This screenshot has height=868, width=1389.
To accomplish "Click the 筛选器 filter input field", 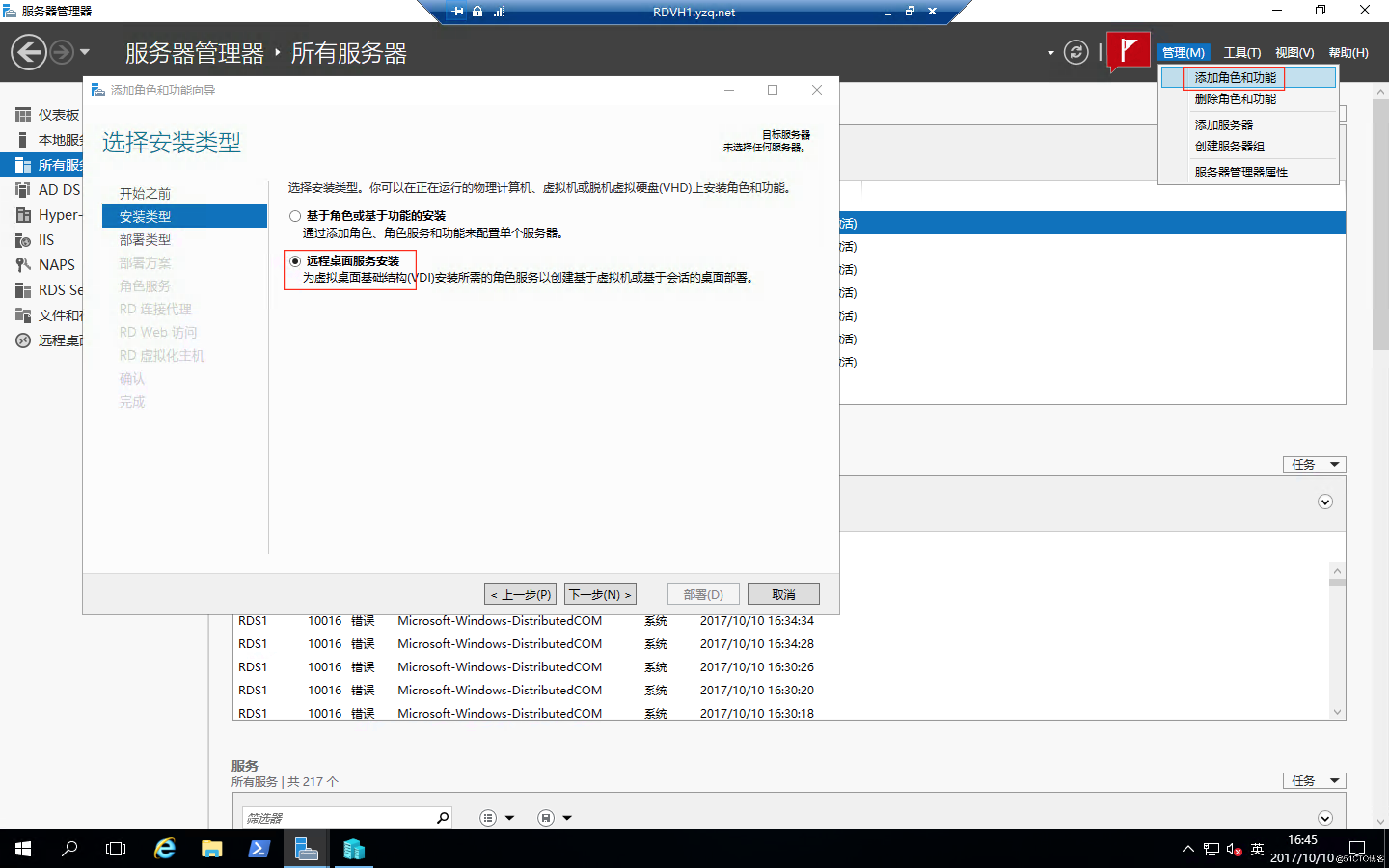I will click(339, 817).
